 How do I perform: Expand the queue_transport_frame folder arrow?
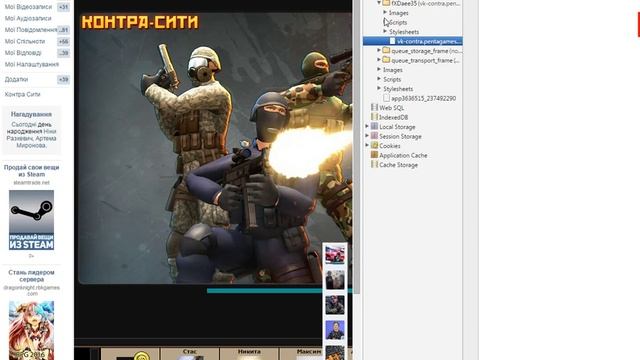379,60
